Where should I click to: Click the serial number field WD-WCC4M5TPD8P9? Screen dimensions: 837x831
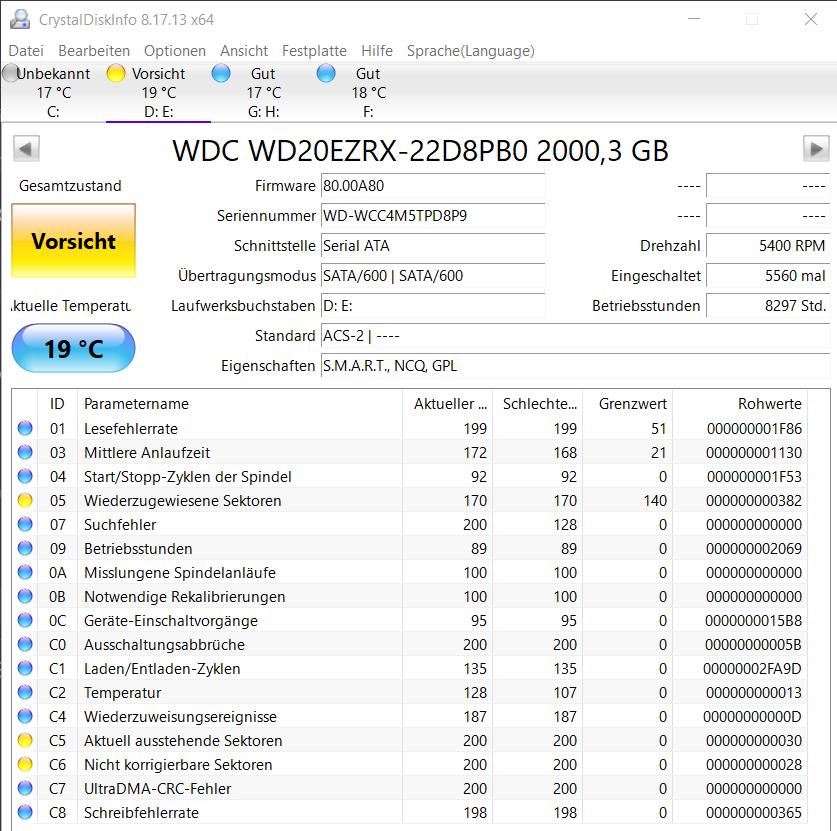pos(433,216)
